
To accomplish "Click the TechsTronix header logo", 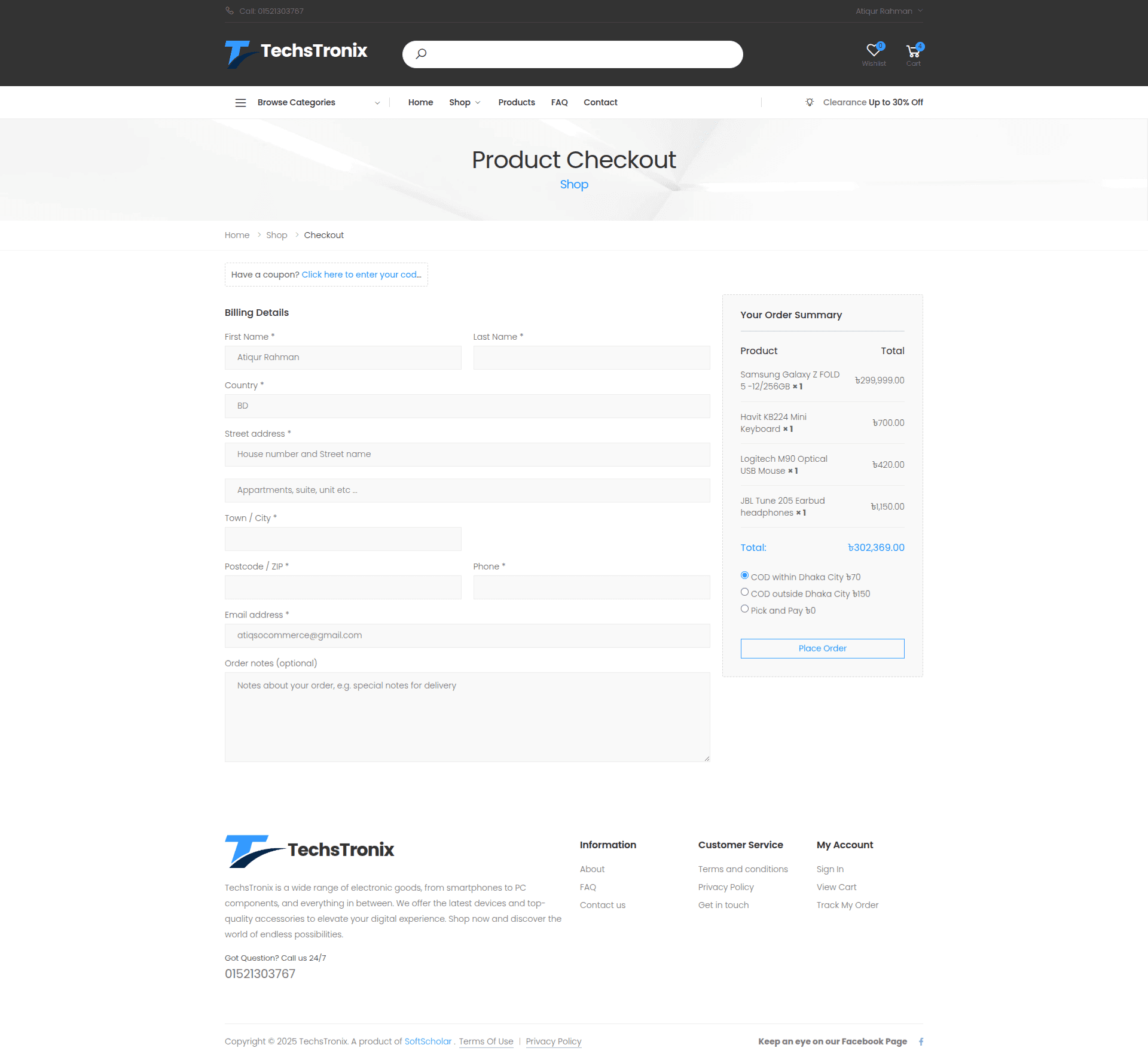I will [296, 54].
